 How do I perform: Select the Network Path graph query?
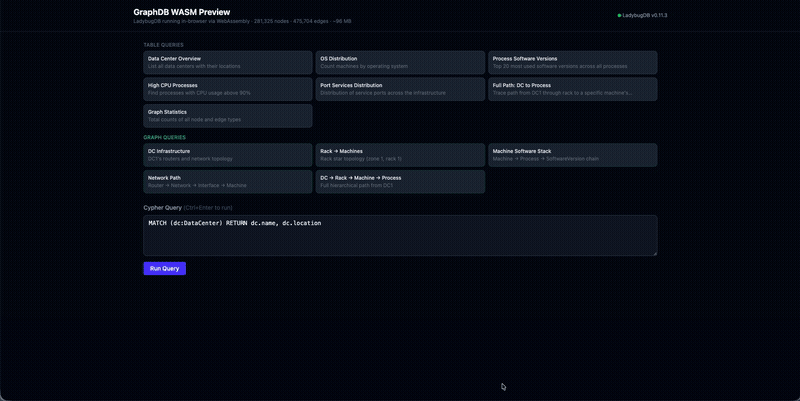(228, 182)
